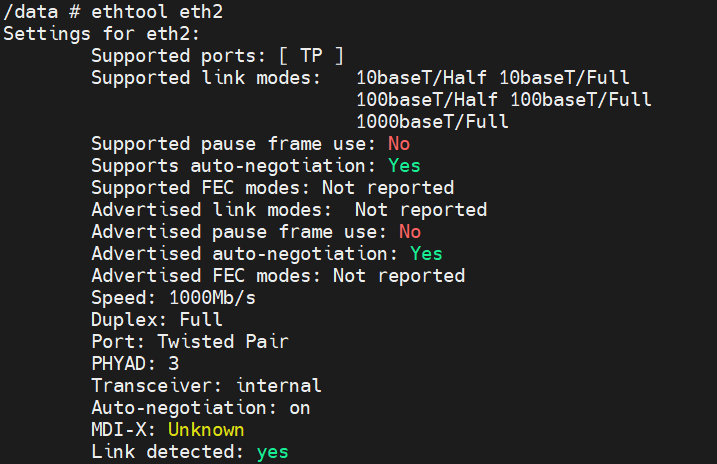This screenshot has width=717, height=464.
Task: Click red 'No' after Advertised pause frame use
Action: [x=409, y=231]
